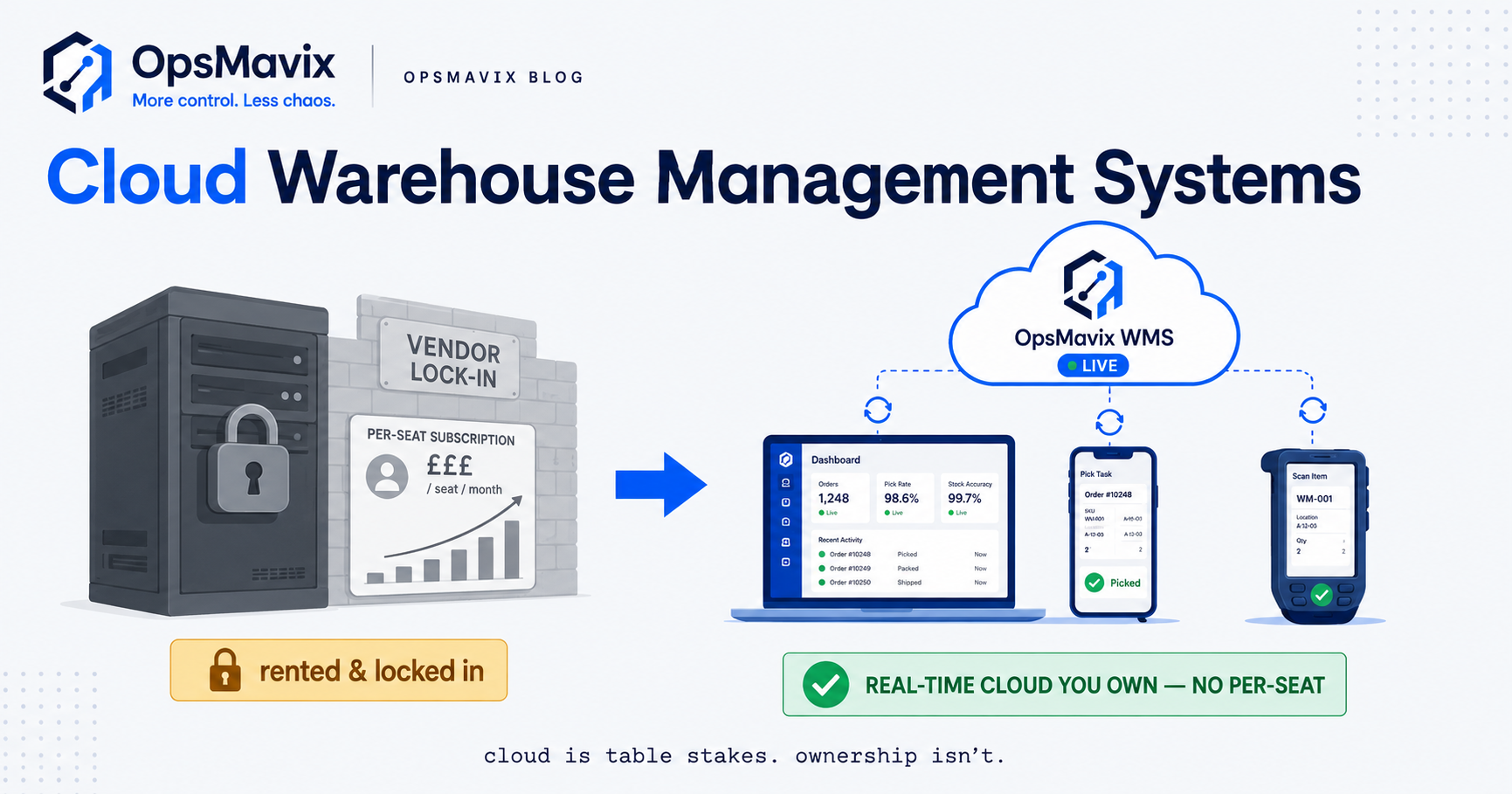
Task: Click the Stock Accuracy value "99.7%"
Action: (x=965, y=498)
